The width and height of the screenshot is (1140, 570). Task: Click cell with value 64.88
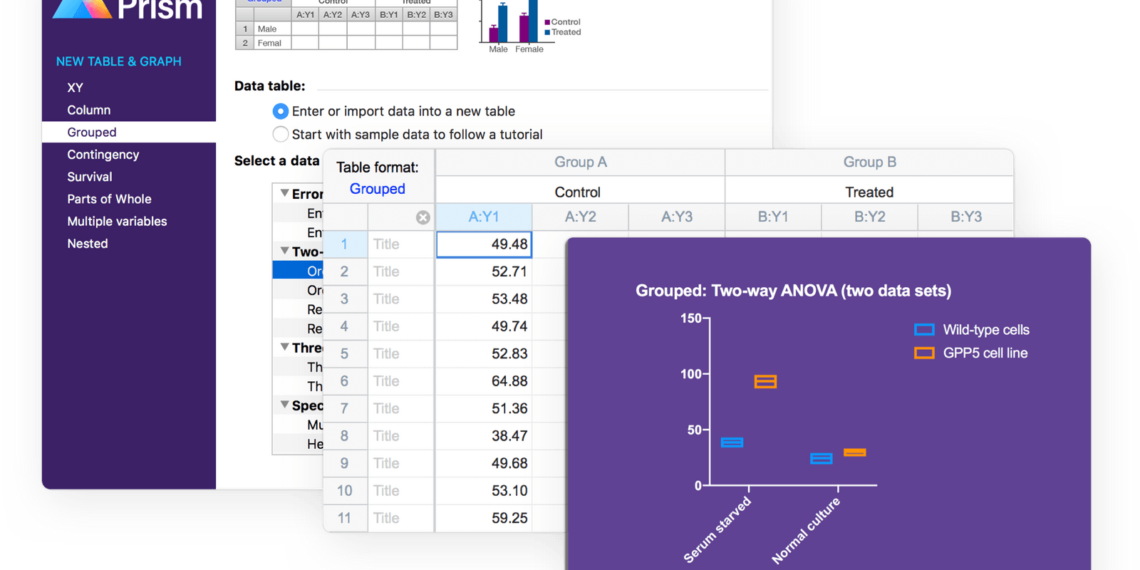(483, 381)
